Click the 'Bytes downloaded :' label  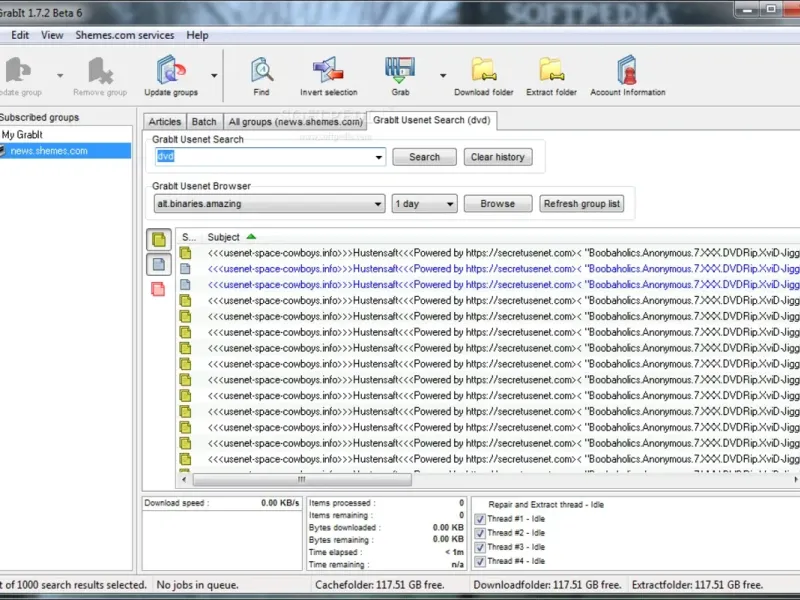(x=345, y=528)
